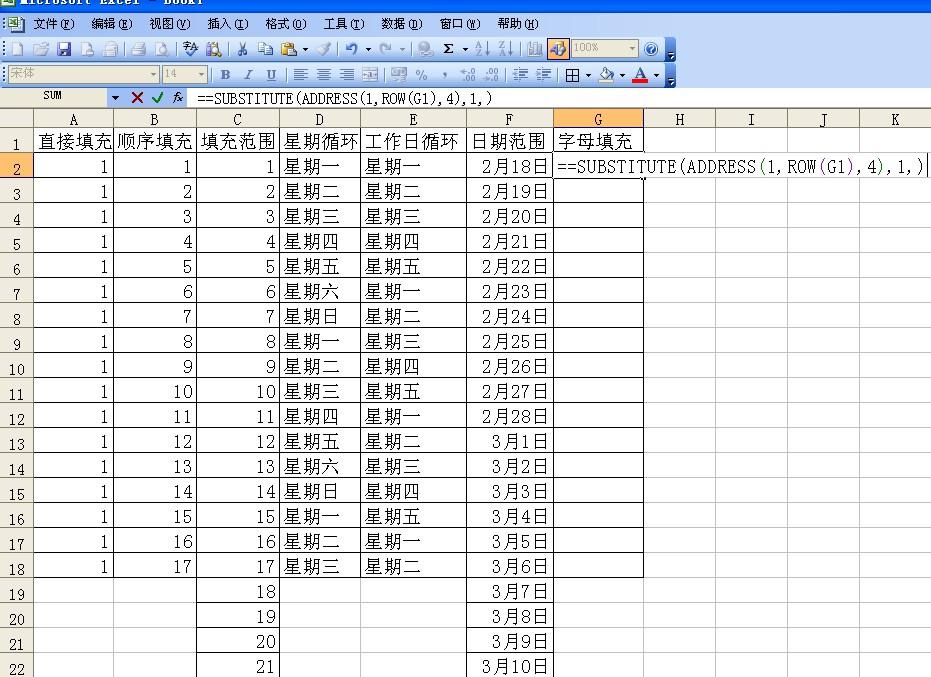The width and height of the screenshot is (931, 677).
Task: Click the Copy icon
Action: pos(265,49)
